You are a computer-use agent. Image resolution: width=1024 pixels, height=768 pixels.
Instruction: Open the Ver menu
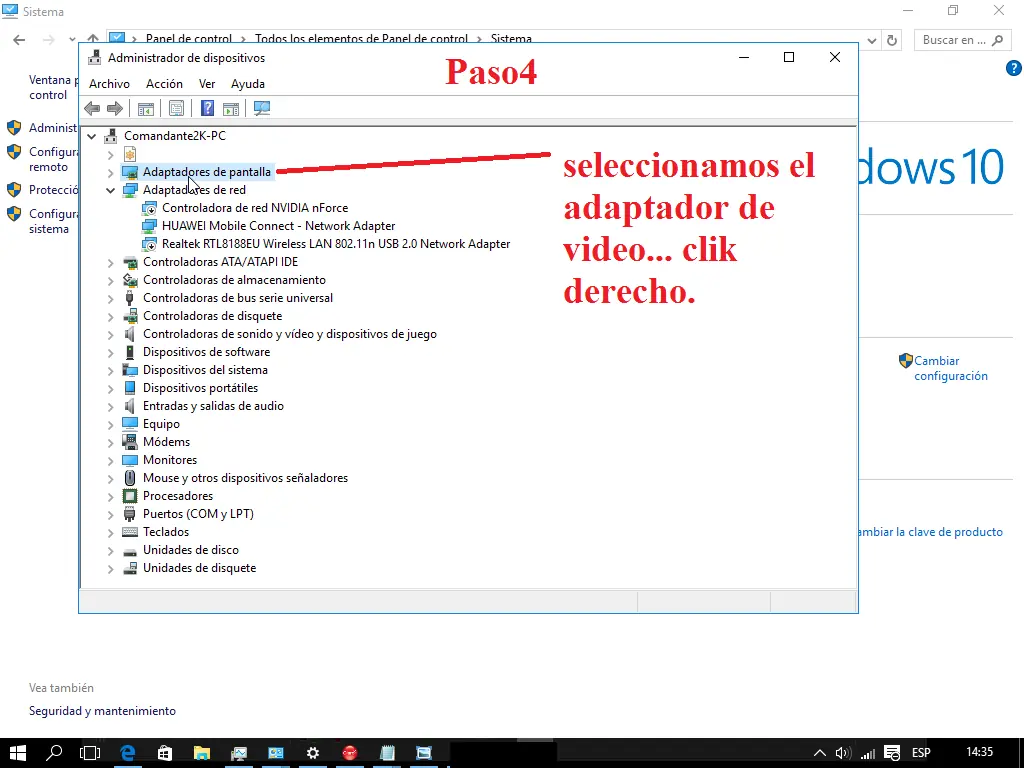[x=207, y=84]
